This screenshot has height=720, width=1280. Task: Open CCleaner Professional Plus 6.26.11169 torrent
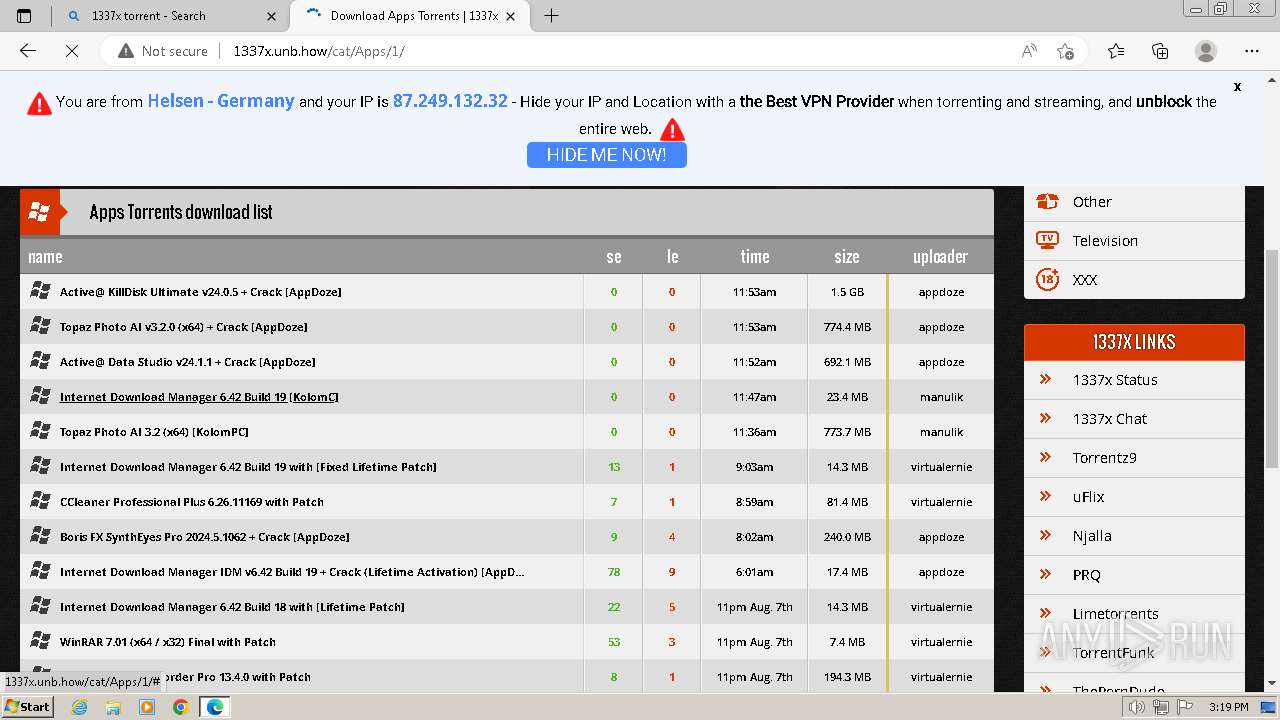(x=192, y=502)
